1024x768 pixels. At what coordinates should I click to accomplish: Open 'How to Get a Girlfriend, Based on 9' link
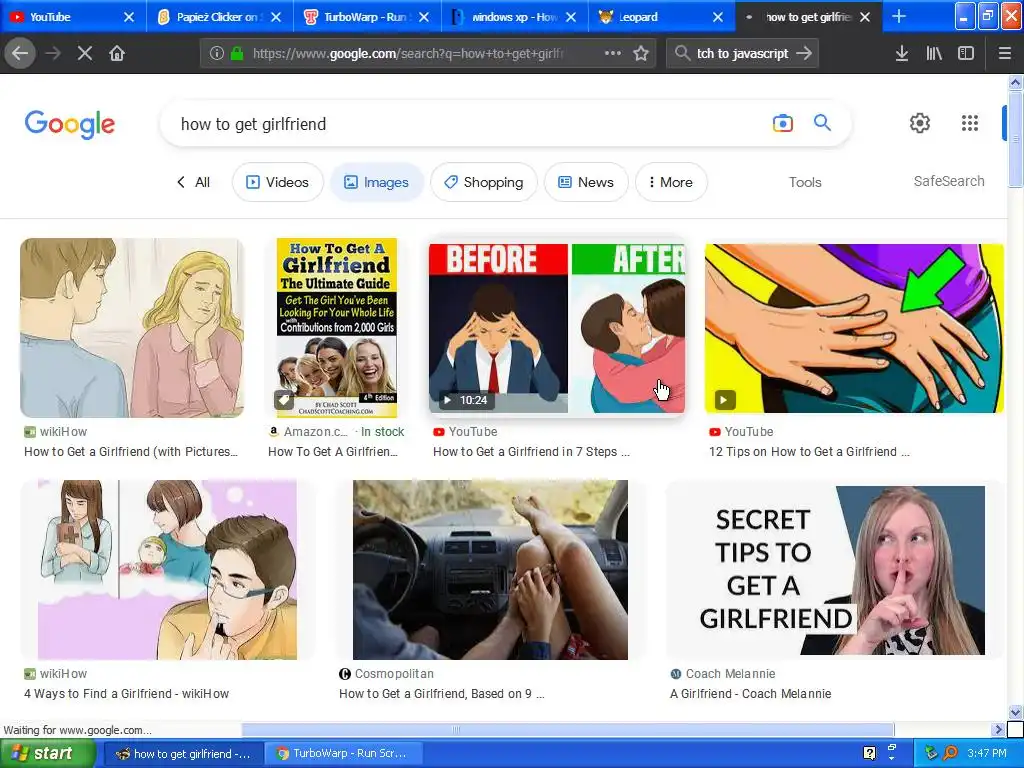tap(441, 694)
